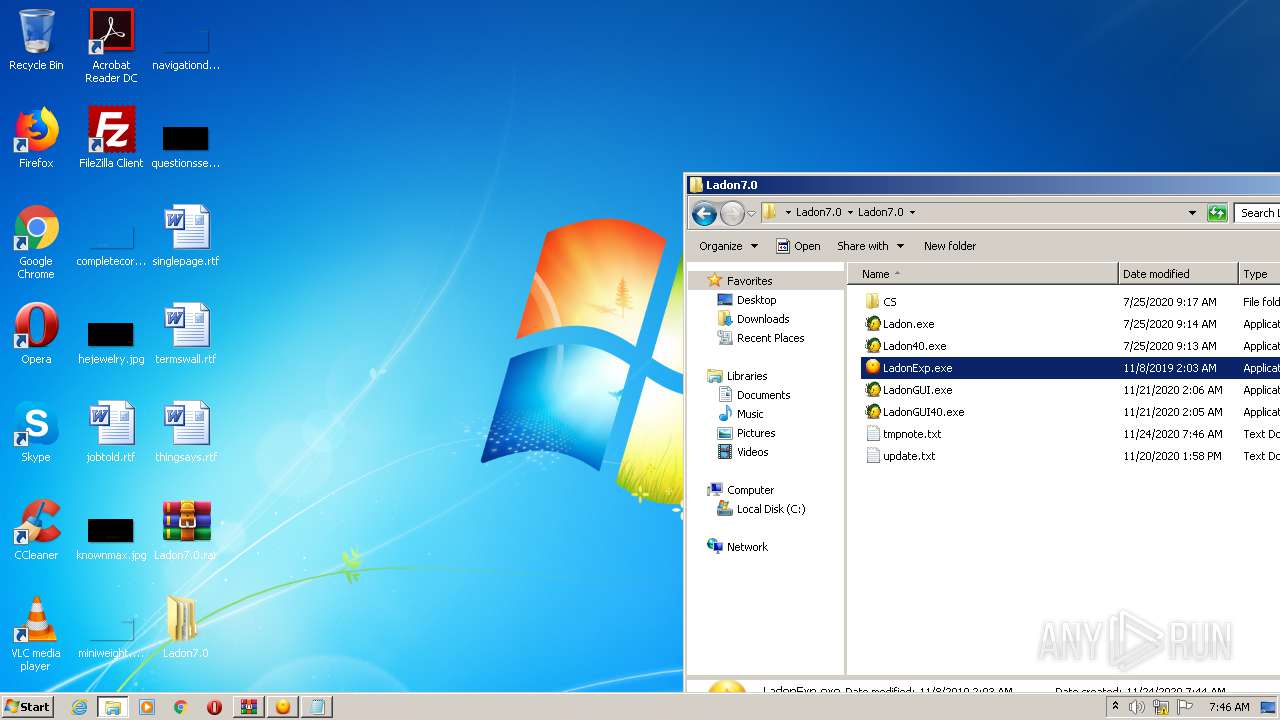Click Opera icon in taskbar
Image resolution: width=1280 pixels, height=720 pixels.
[215, 707]
